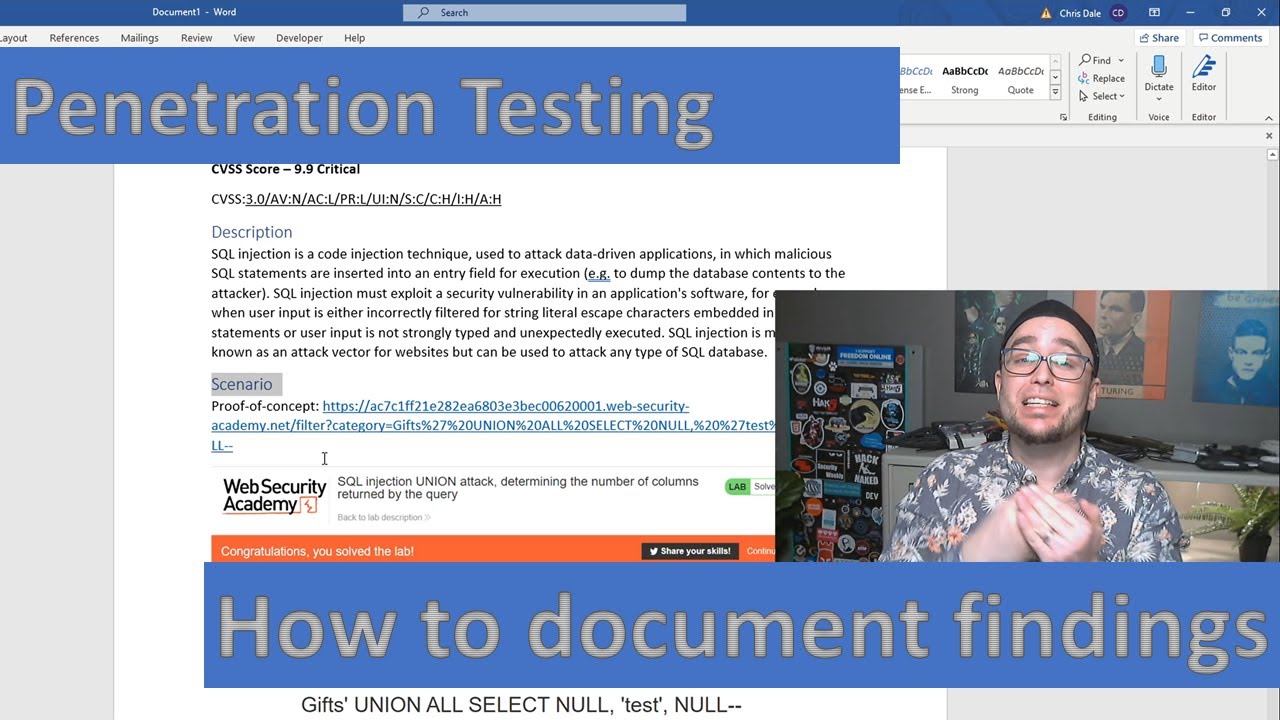The image size is (1280, 720).
Task: Click the 'CVSS Score – 9.9 Critical' line
Action: point(285,169)
